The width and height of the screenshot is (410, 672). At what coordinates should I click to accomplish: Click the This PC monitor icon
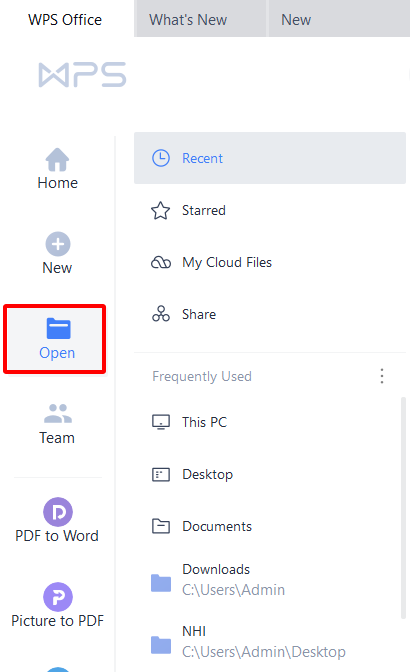point(161,422)
